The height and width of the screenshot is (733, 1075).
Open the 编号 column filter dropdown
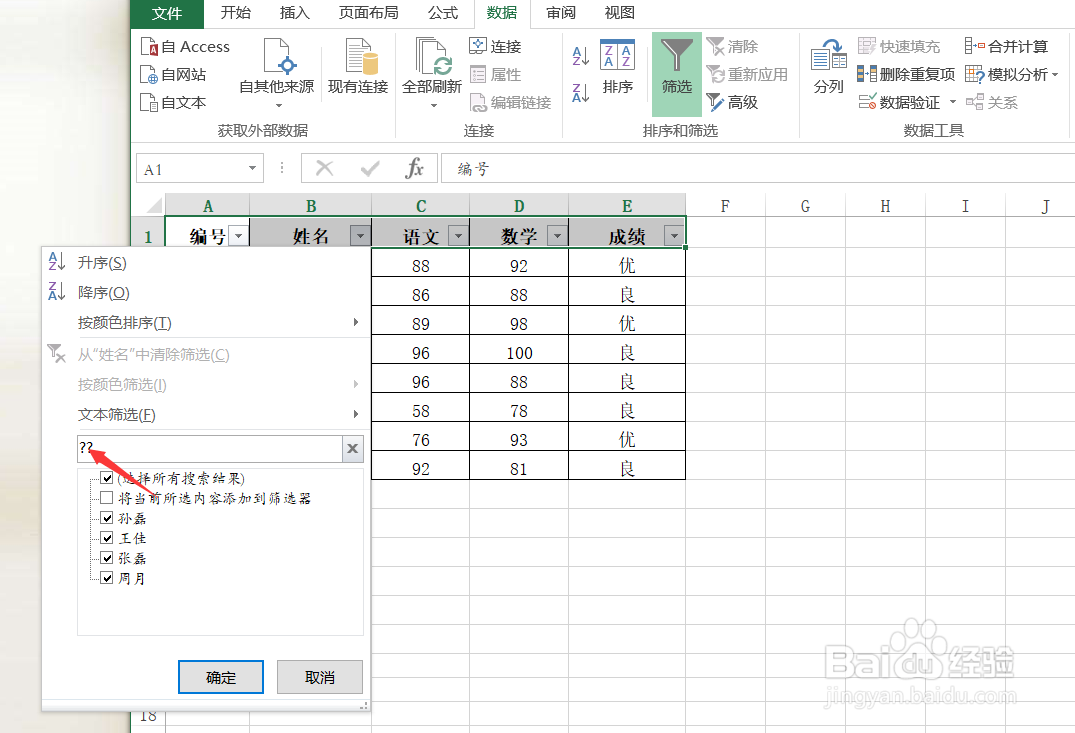pyautogui.click(x=237, y=234)
